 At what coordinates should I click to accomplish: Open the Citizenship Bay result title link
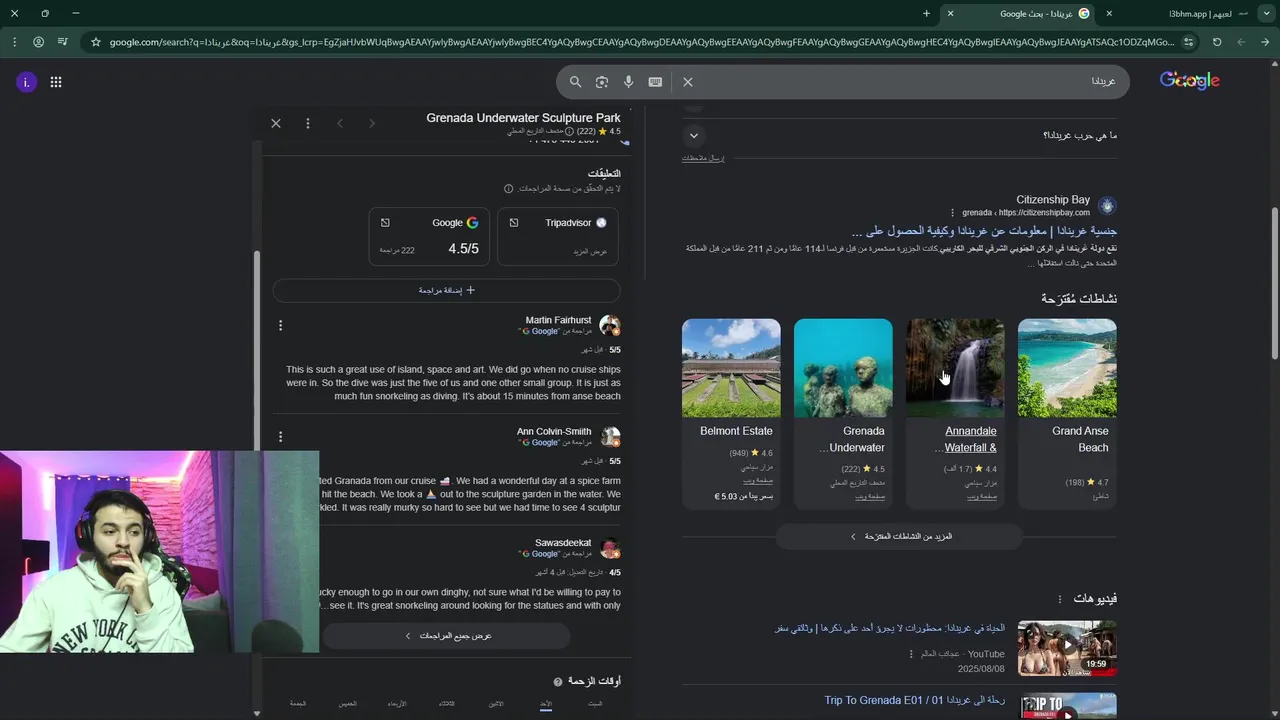pos(984,231)
